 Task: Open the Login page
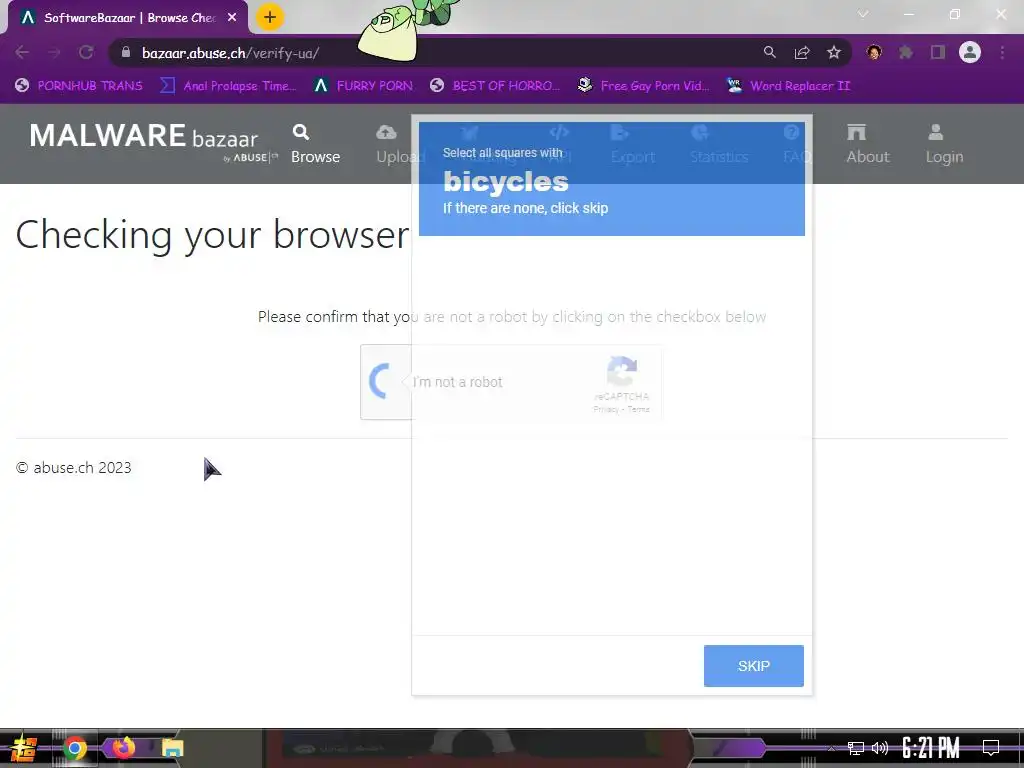click(944, 144)
